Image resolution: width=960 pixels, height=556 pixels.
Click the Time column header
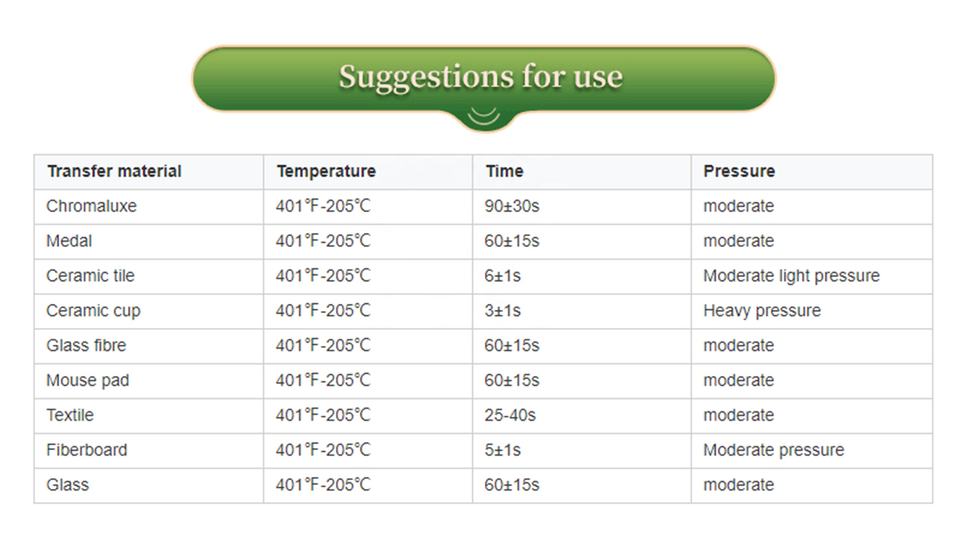(504, 171)
